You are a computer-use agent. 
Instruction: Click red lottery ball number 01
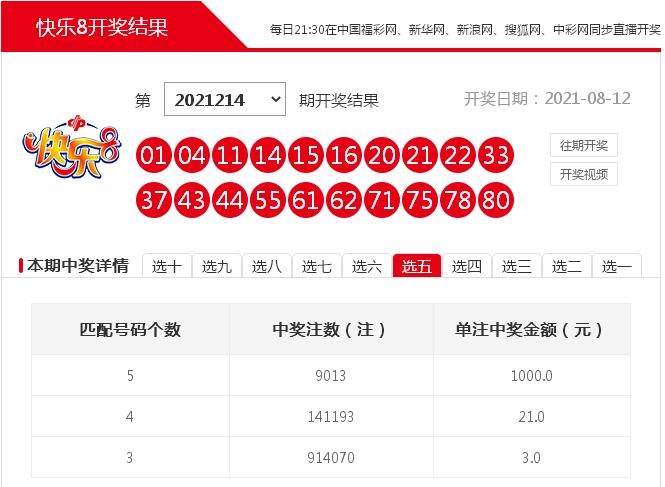click(153, 155)
